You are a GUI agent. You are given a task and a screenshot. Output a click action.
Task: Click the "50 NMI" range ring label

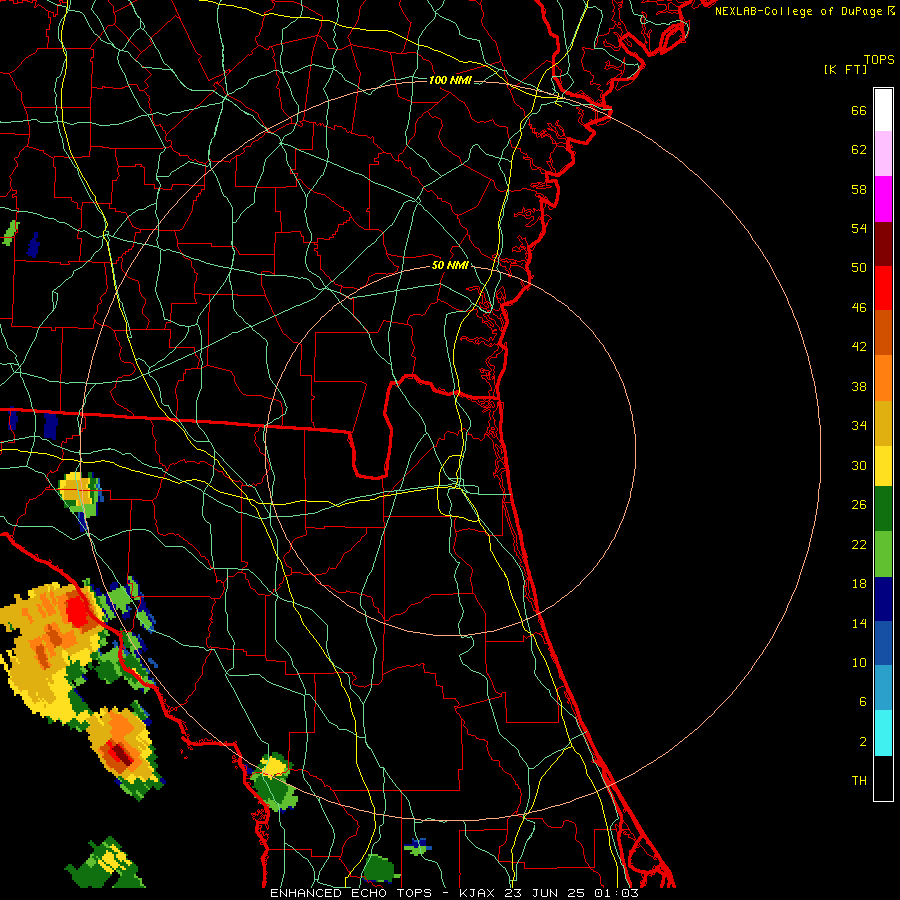[450, 265]
